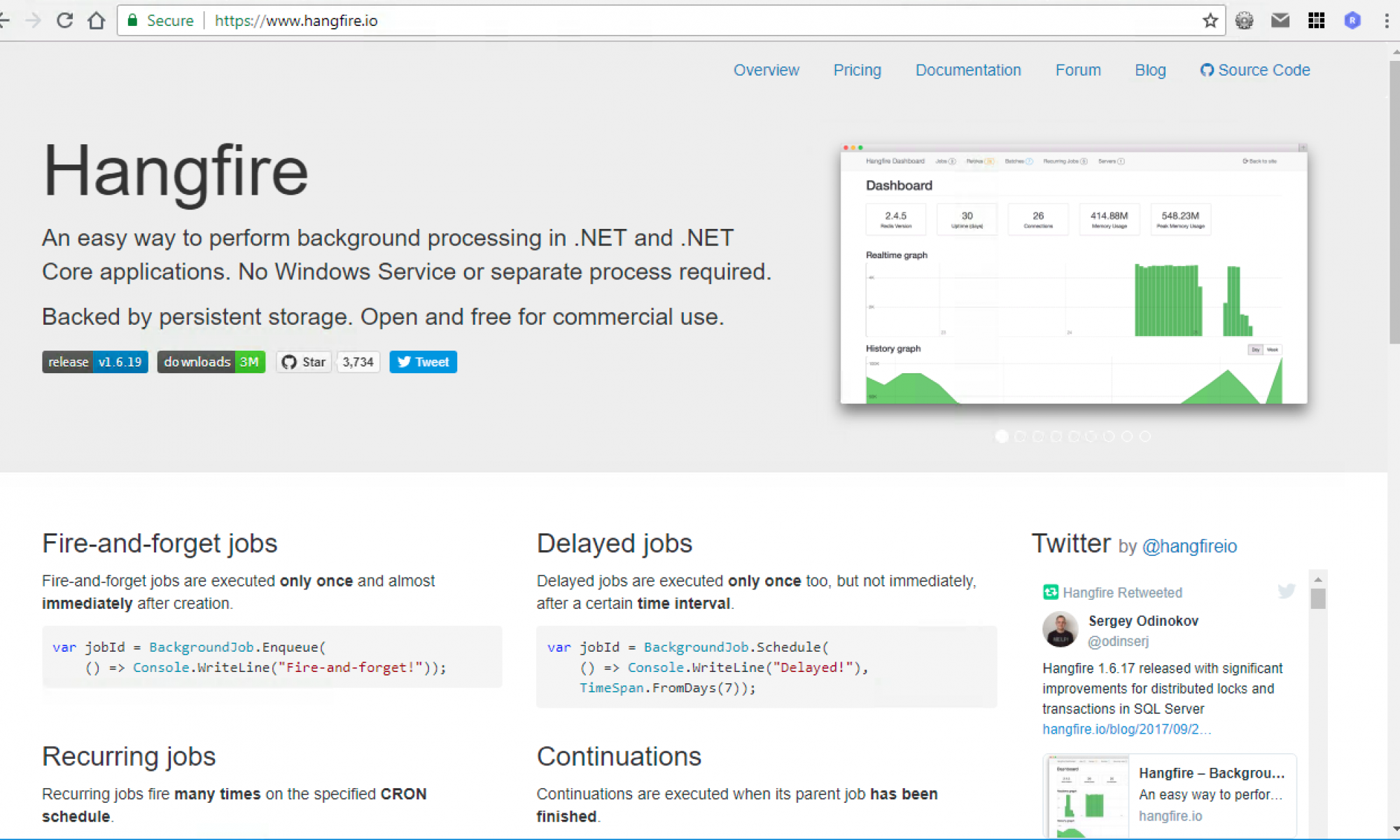The image size is (1400, 840).
Task: Select the seventh carousel dot
Action: pyautogui.click(x=1109, y=436)
